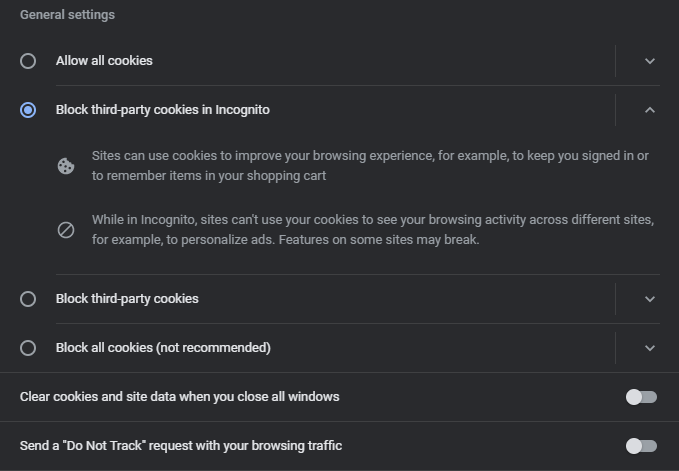
Task: Click the cookie icon beside the sites description
Action: [66, 166]
